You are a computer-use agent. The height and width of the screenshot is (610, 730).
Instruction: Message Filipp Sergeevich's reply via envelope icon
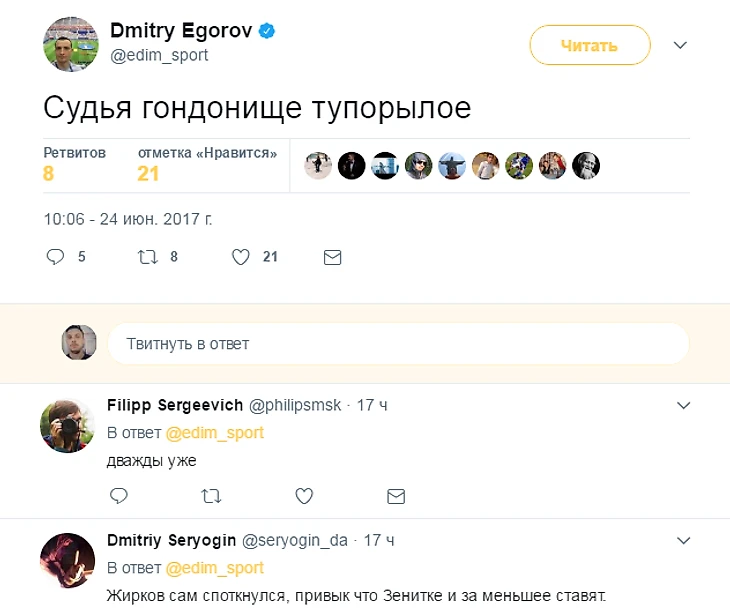[396, 495]
